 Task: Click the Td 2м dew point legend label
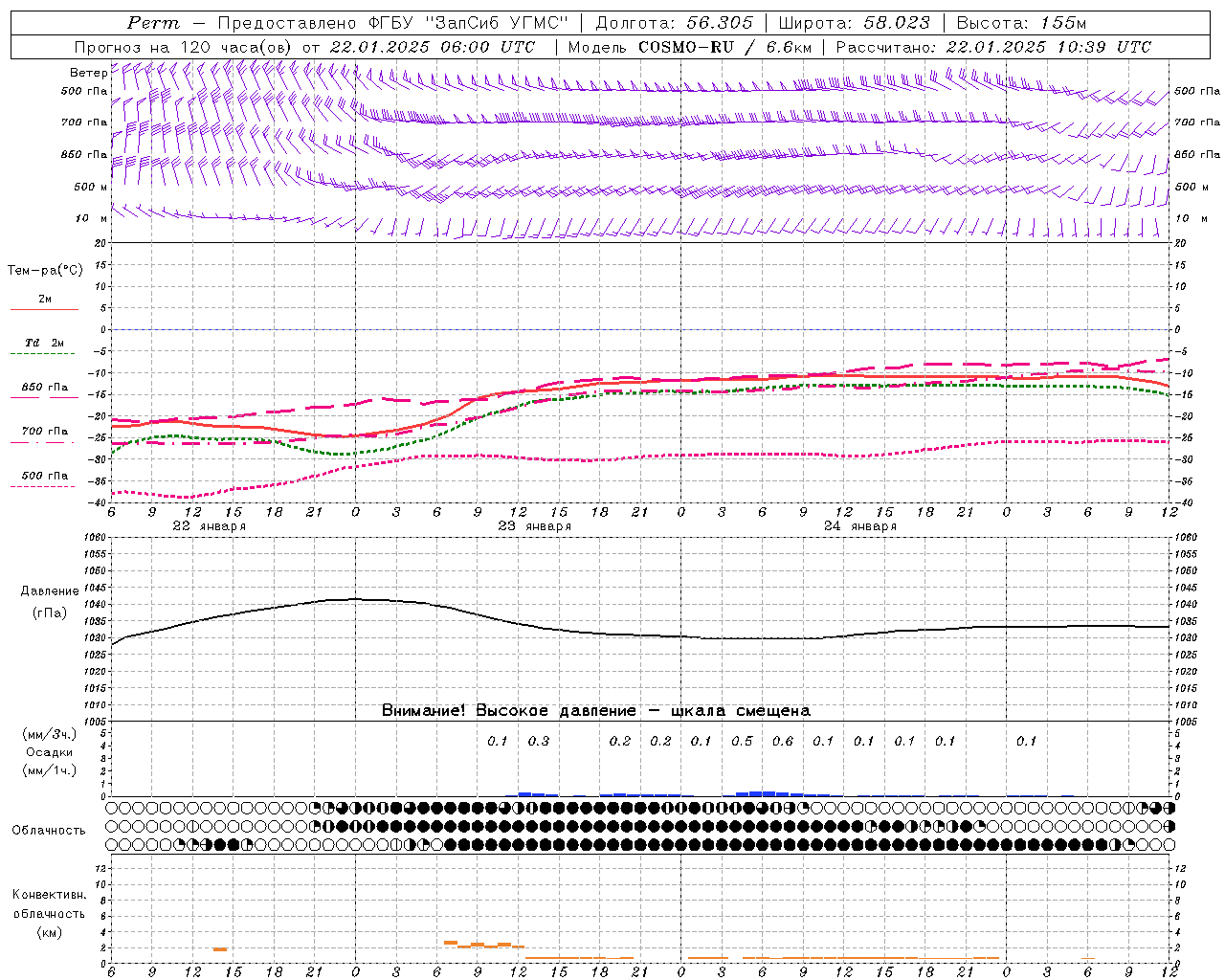point(45,343)
